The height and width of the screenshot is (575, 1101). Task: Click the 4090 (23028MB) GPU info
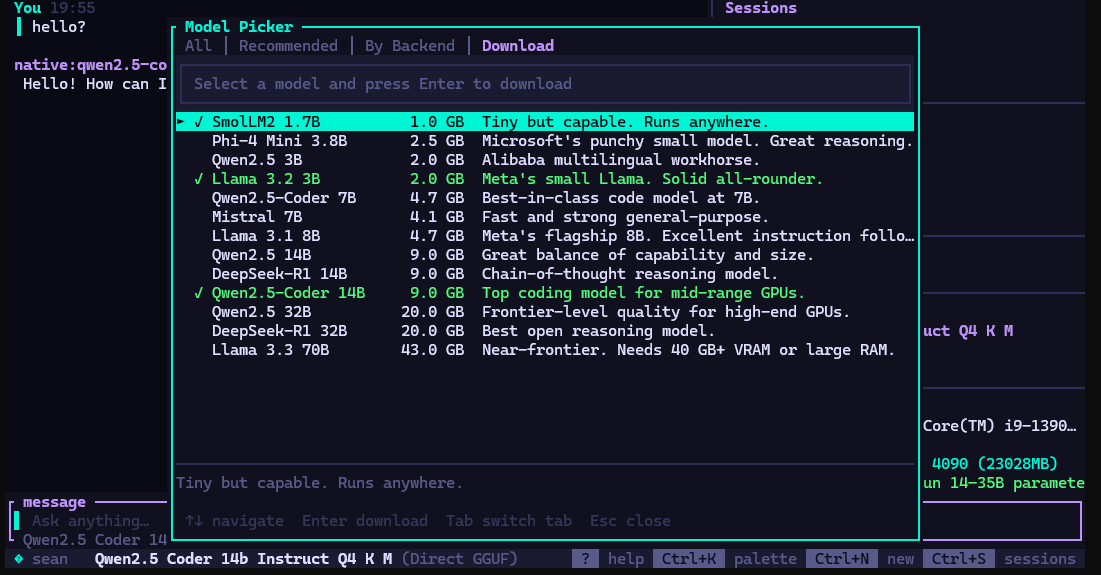pos(994,463)
